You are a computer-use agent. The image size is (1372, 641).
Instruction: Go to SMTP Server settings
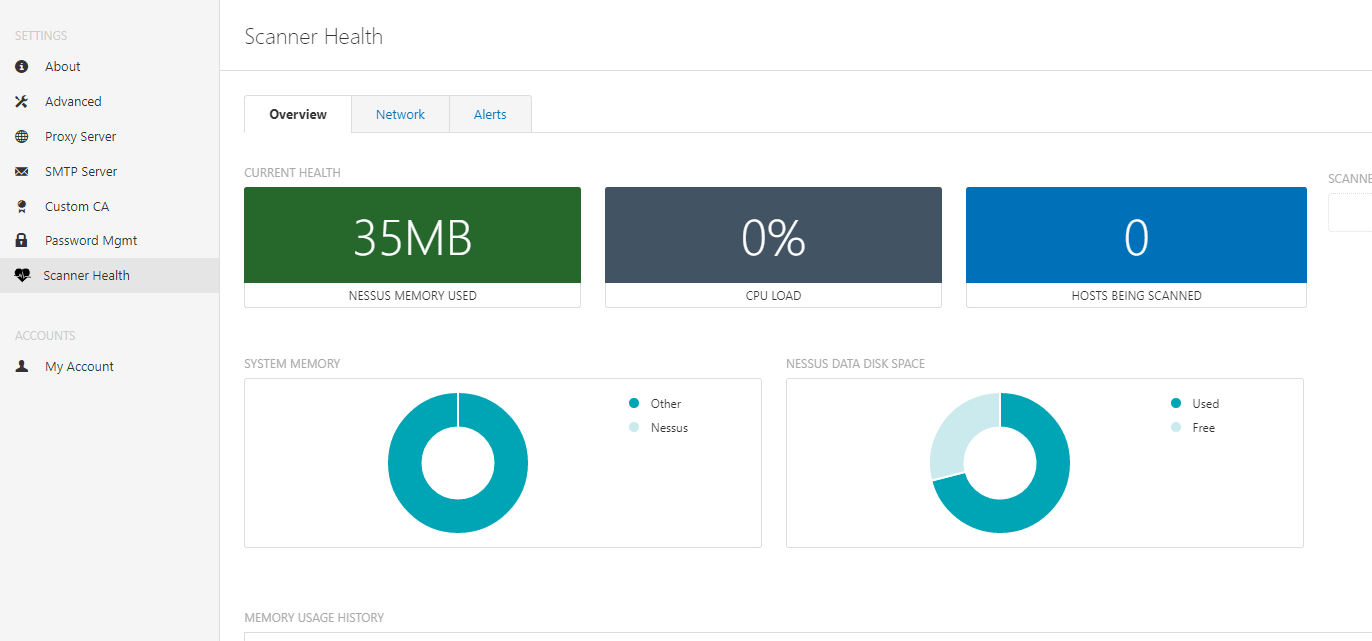coord(81,172)
